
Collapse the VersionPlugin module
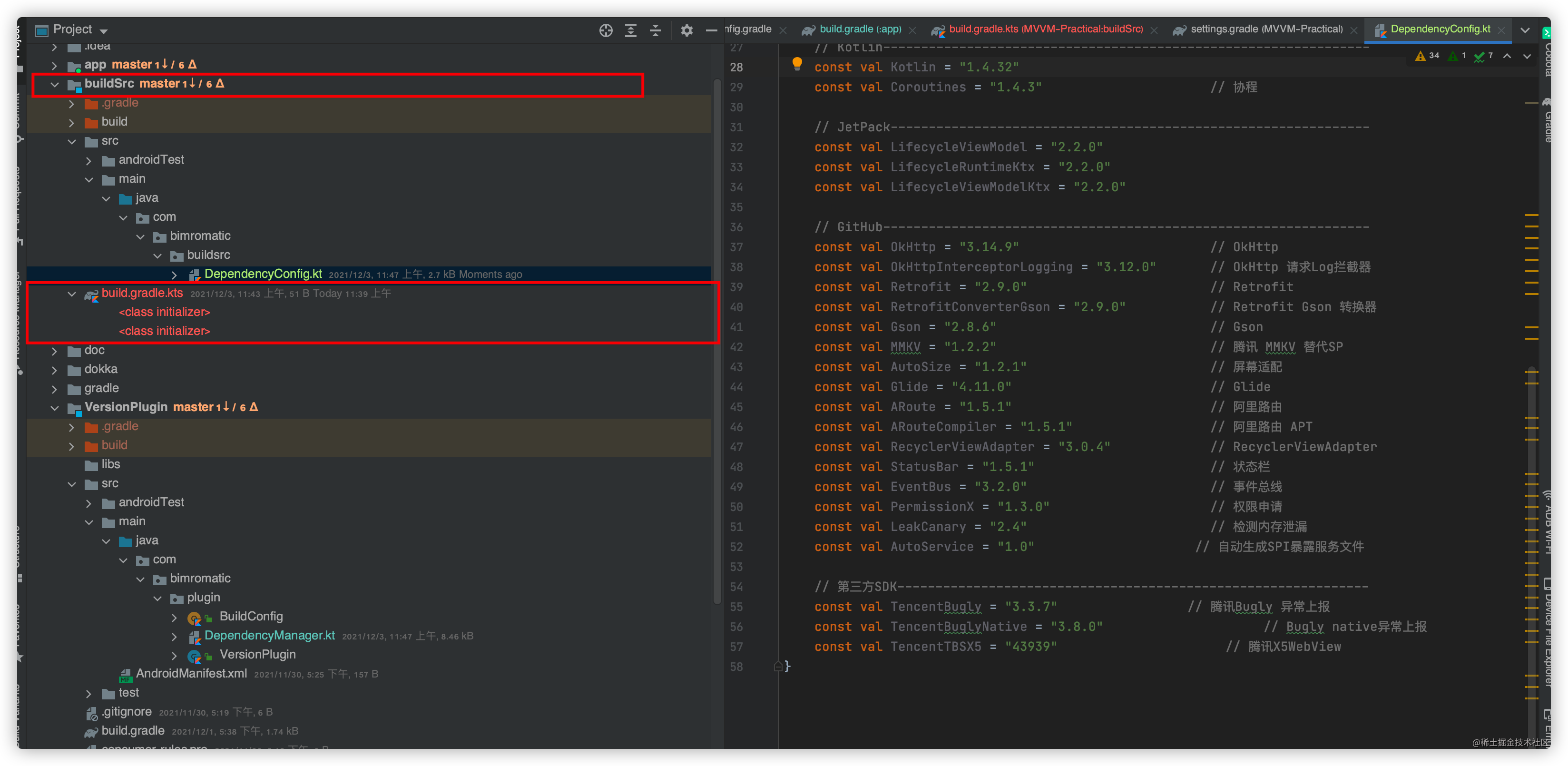55,408
